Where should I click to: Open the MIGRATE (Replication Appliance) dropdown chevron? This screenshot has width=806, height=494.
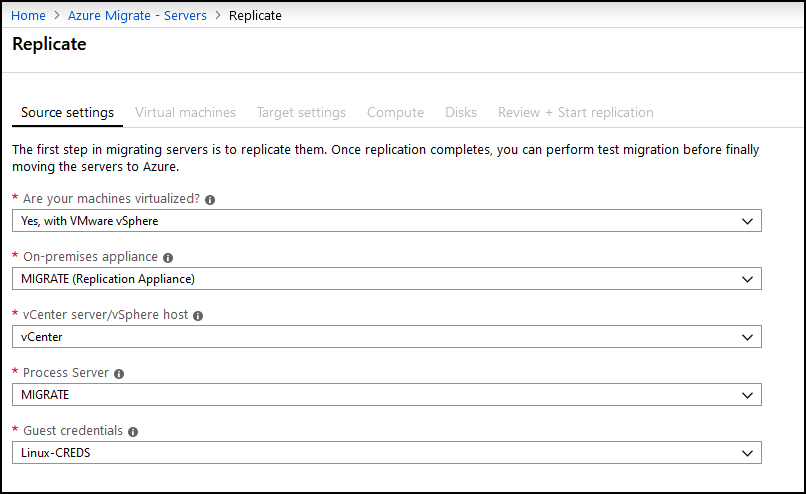[747, 279]
